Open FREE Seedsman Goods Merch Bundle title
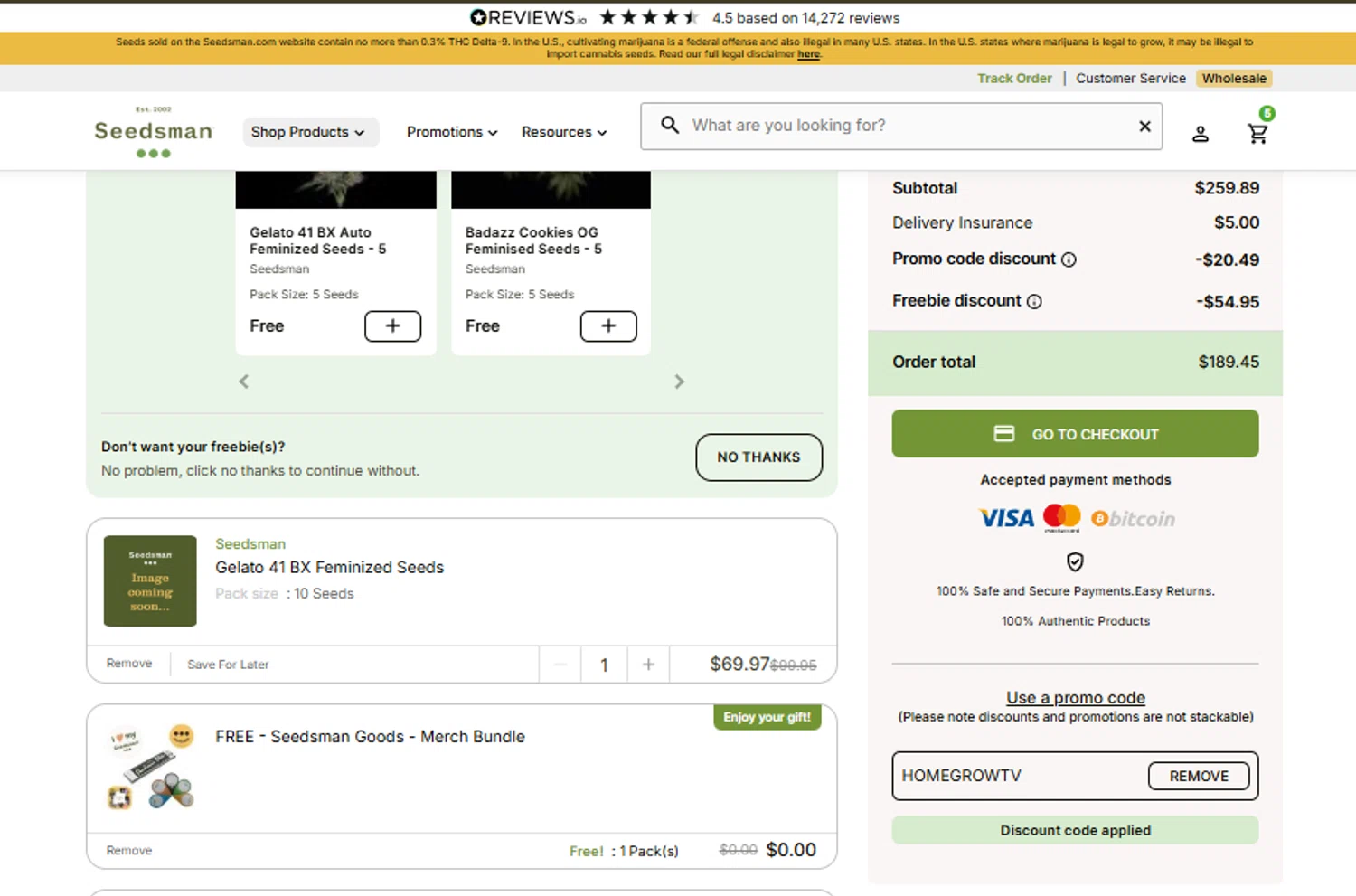This screenshot has height=896, width=1356. 370,737
